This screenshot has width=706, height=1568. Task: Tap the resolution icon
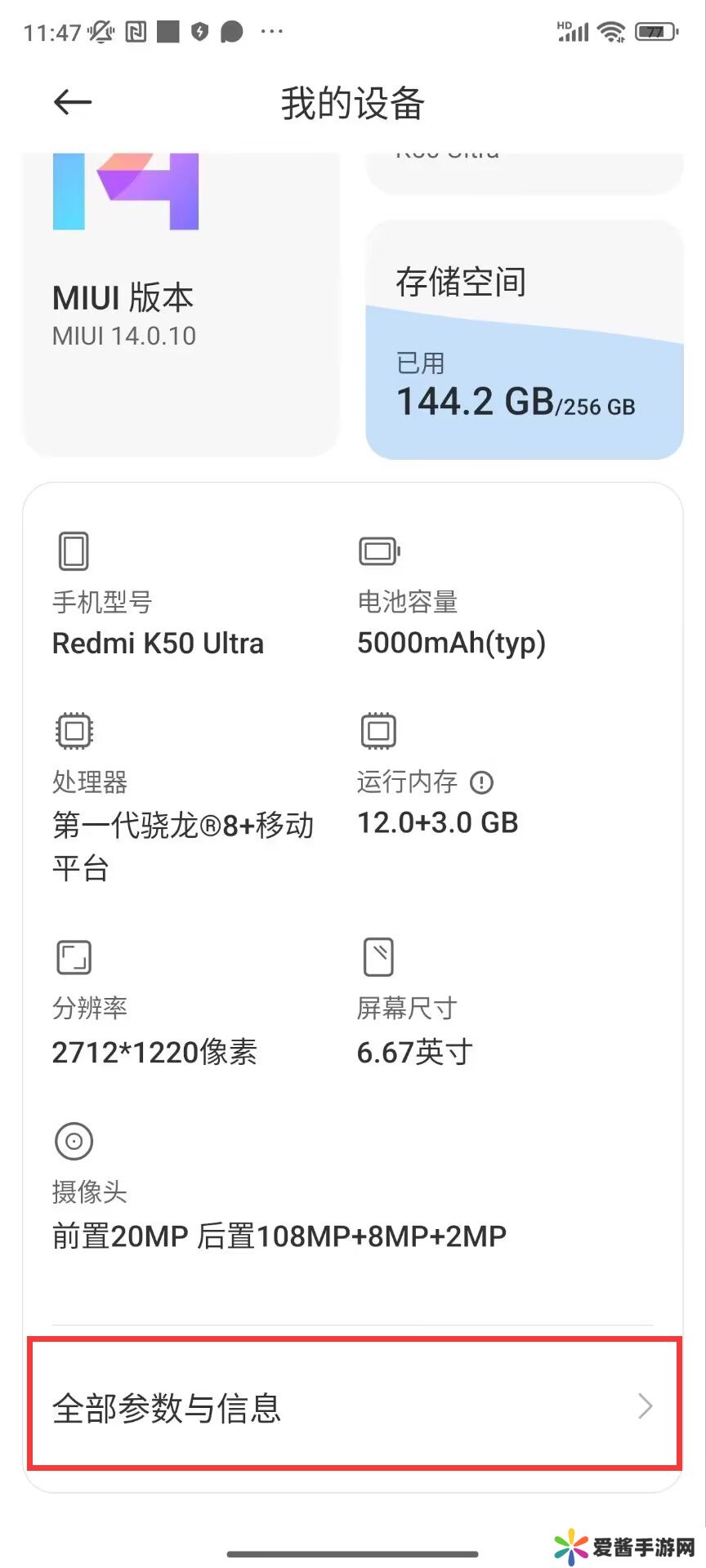tap(74, 957)
